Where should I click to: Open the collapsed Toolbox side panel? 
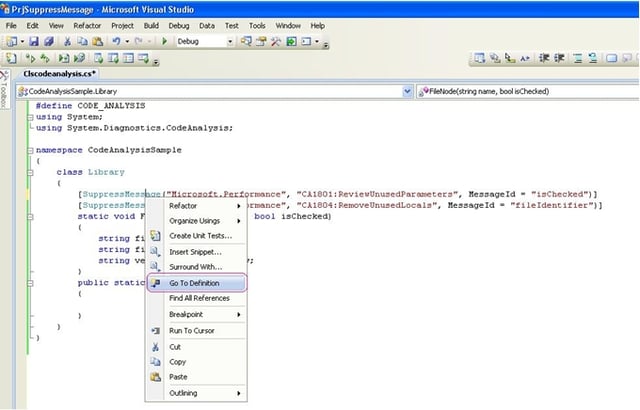[x=4, y=90]
